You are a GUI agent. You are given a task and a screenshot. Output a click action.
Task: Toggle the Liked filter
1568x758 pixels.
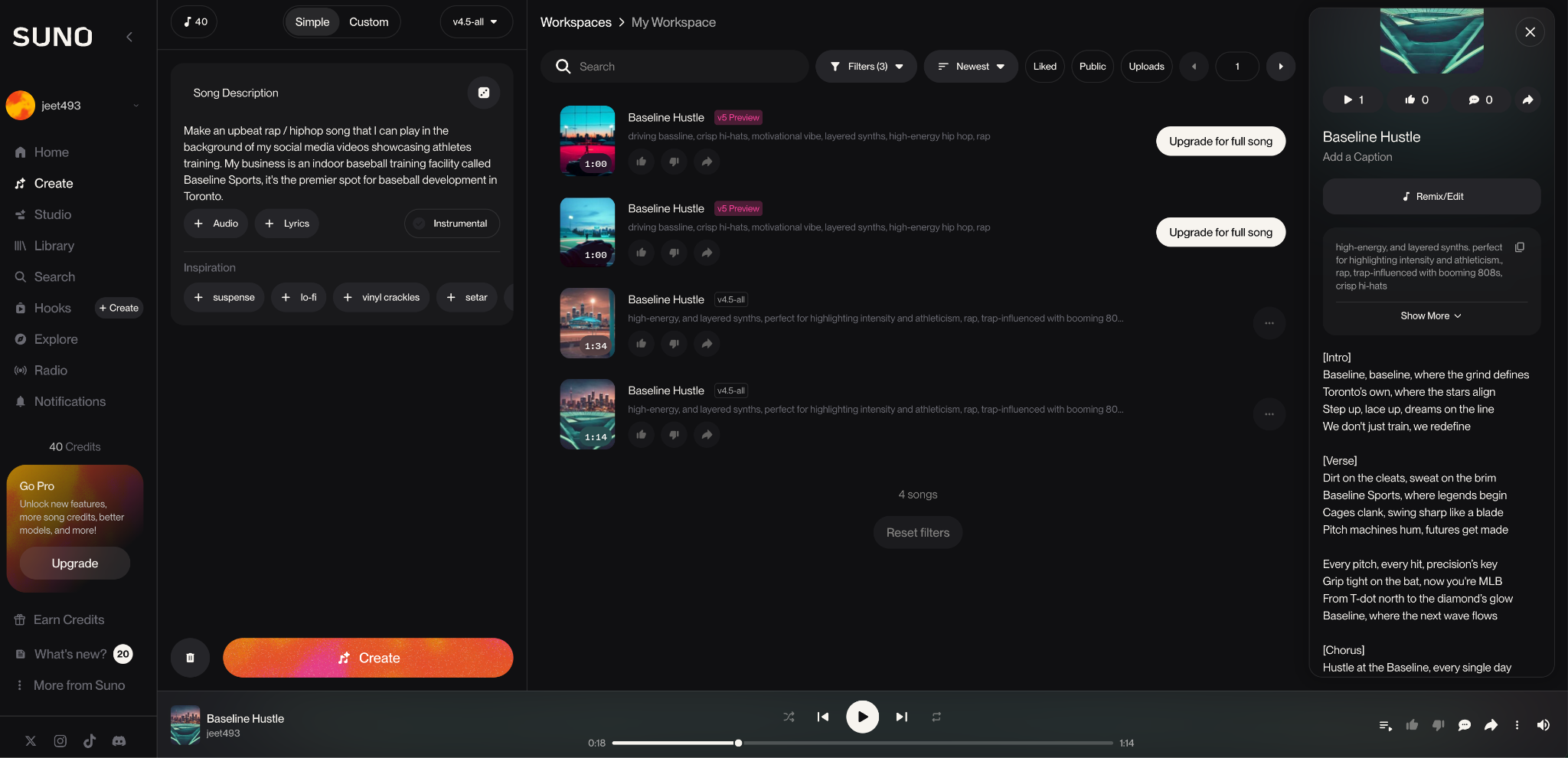(1045, 67)
